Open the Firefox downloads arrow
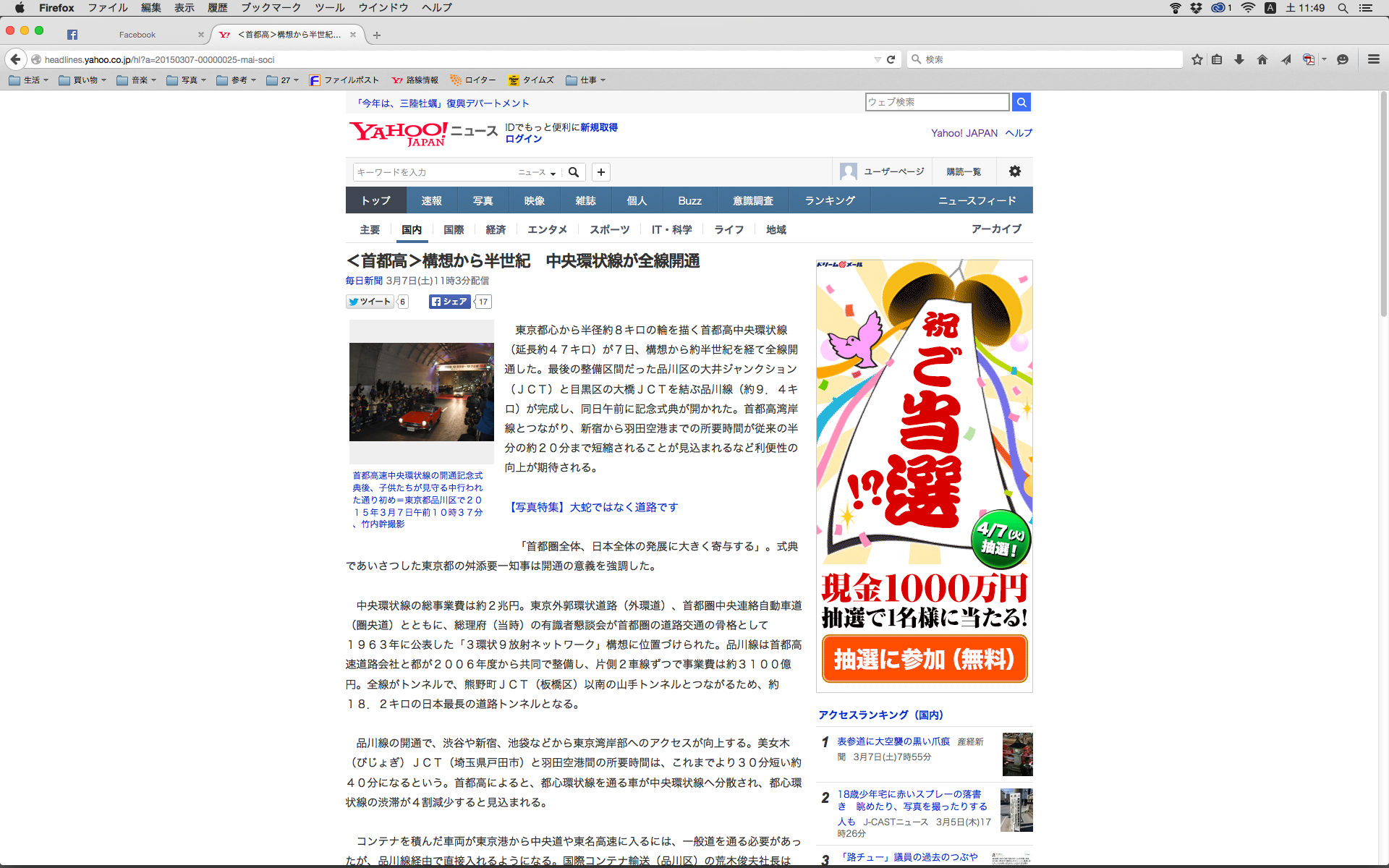The width and height of the screenshot is (1389, 868). 1239,59
